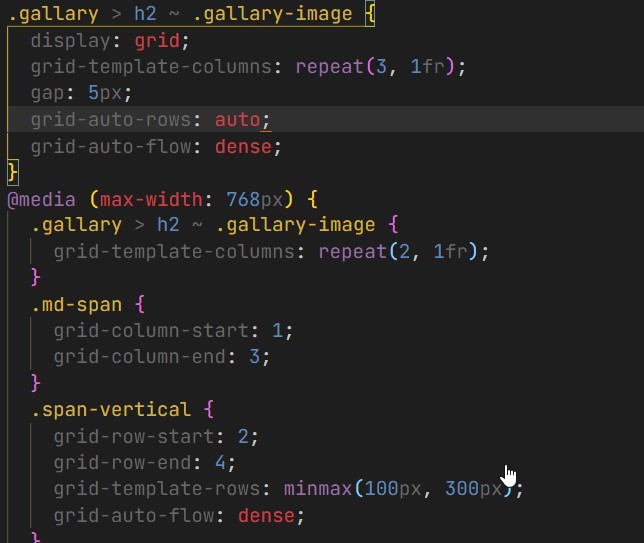
Task: Click 'grid-row-end' property
Action: pos(122,463)
